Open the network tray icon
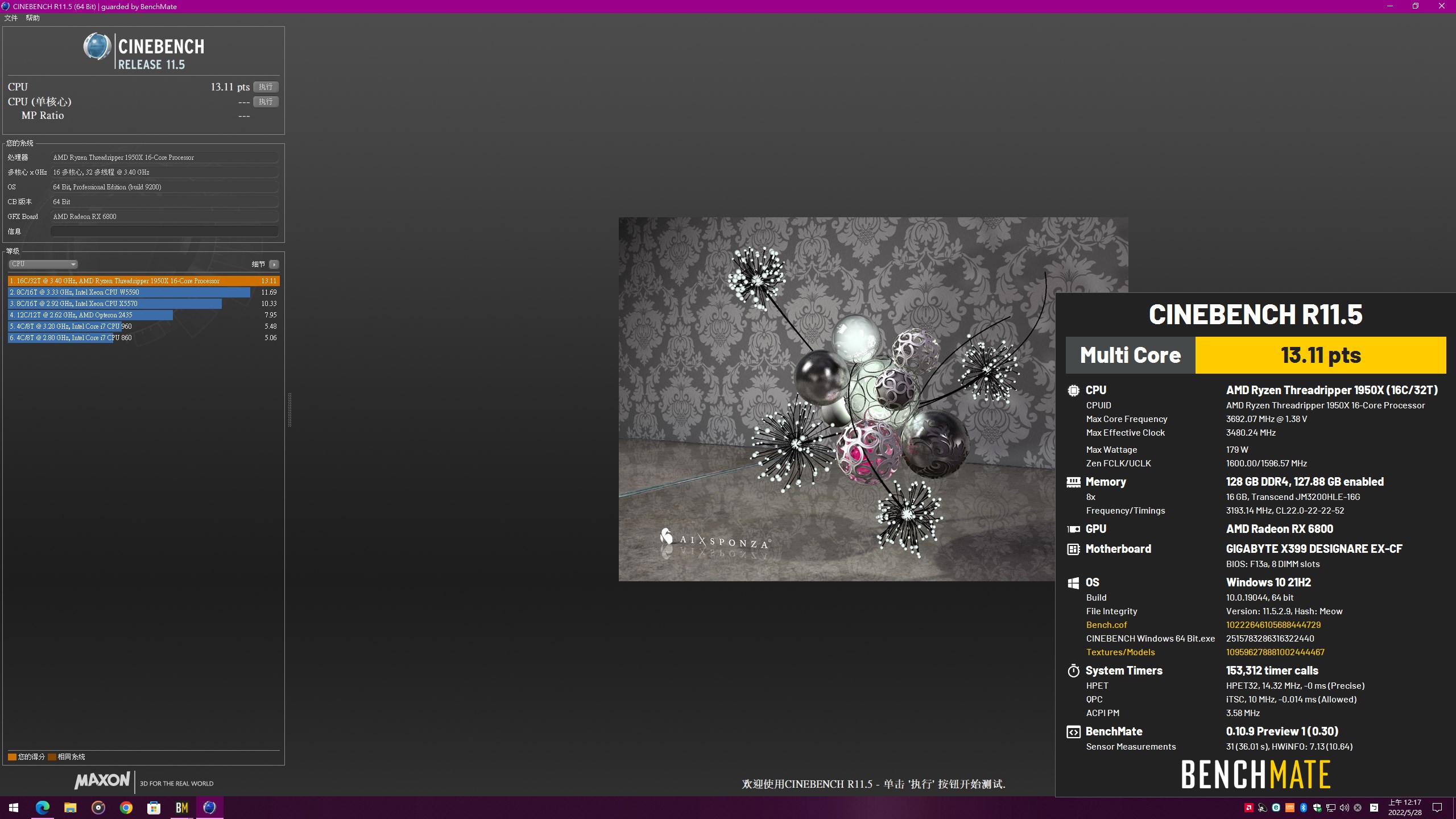The height and width of the screenshot is (819, 1456). click(x=1330, y=808)
